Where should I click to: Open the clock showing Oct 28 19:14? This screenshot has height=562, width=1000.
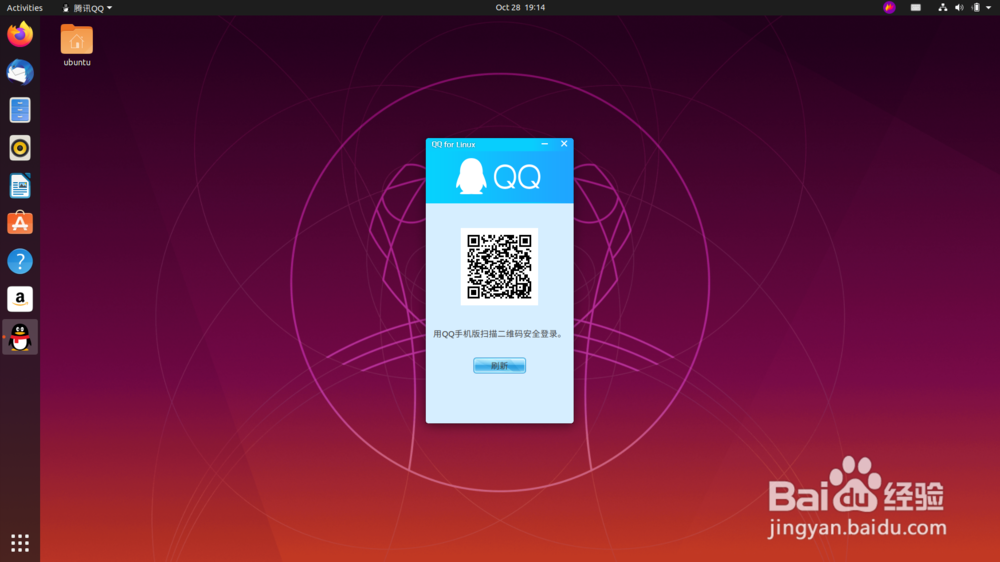(x=520, y=8)
